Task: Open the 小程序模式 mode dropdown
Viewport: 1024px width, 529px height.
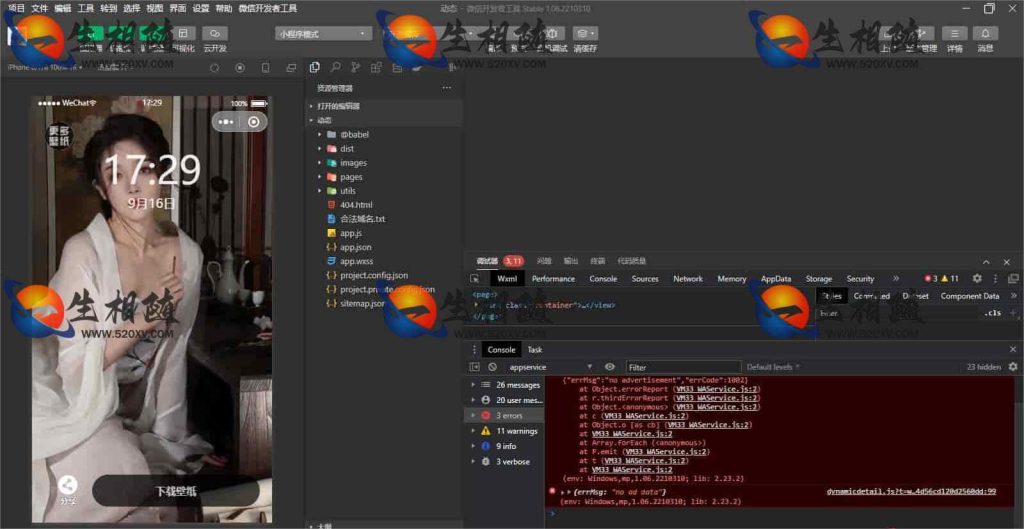Action: pos(323,33)
